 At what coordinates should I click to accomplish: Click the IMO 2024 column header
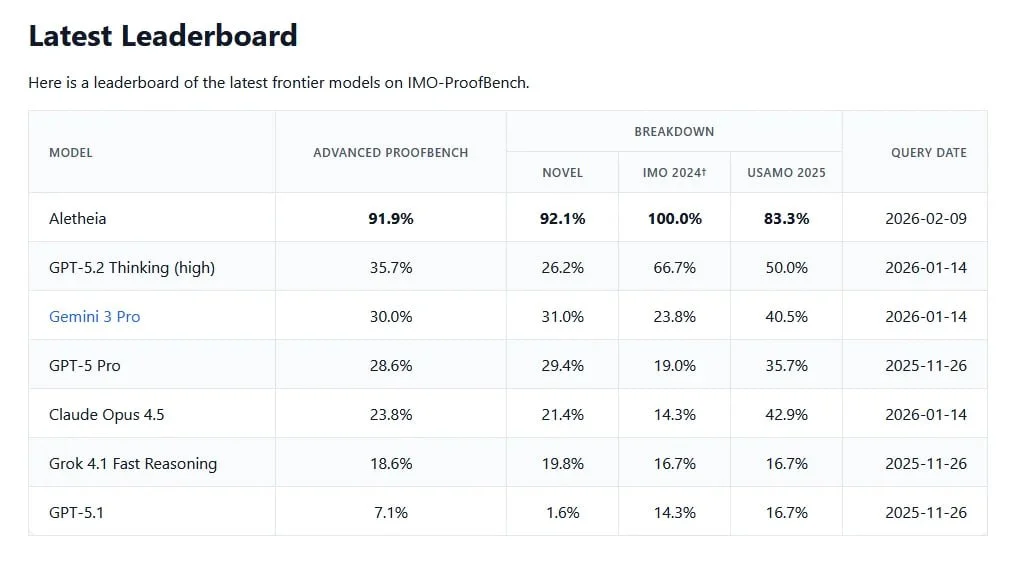pos(674,173)
